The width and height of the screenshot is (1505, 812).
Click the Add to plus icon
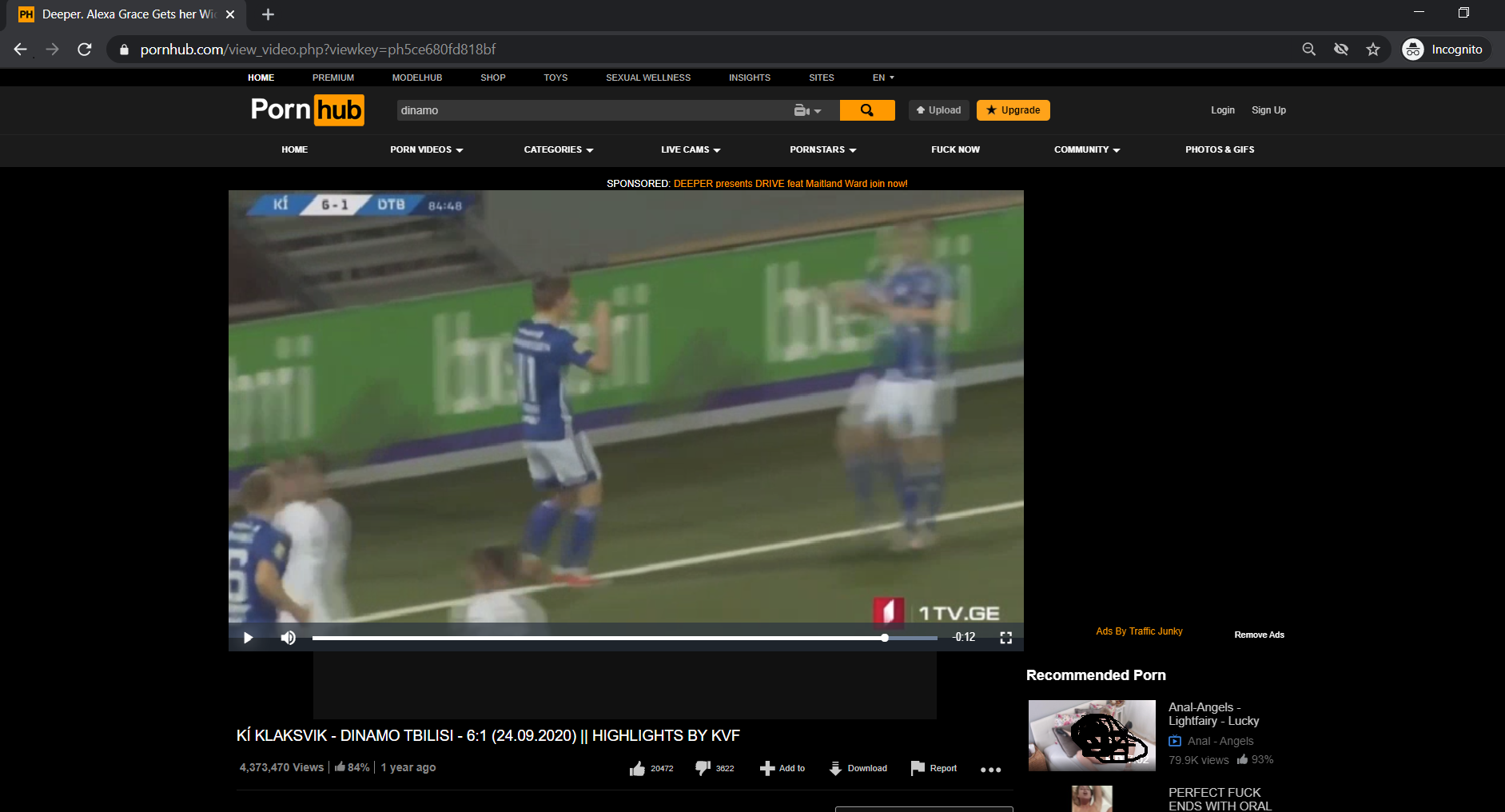(x=767, y=769)
